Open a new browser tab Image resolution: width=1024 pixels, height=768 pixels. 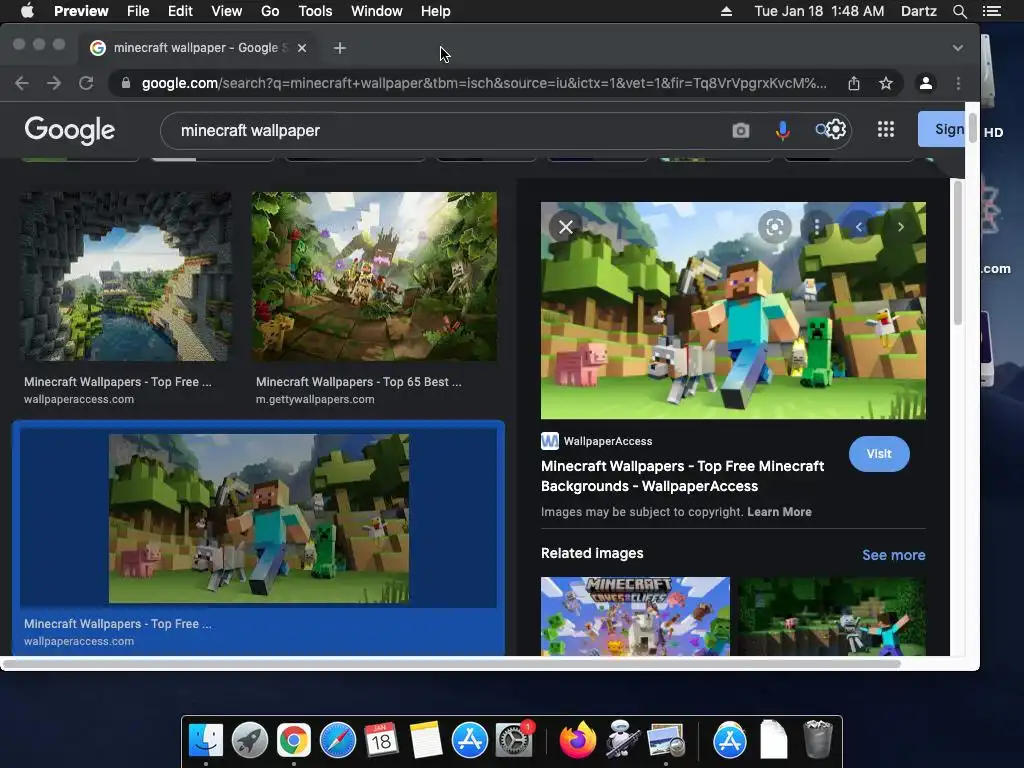coord(340,48)
